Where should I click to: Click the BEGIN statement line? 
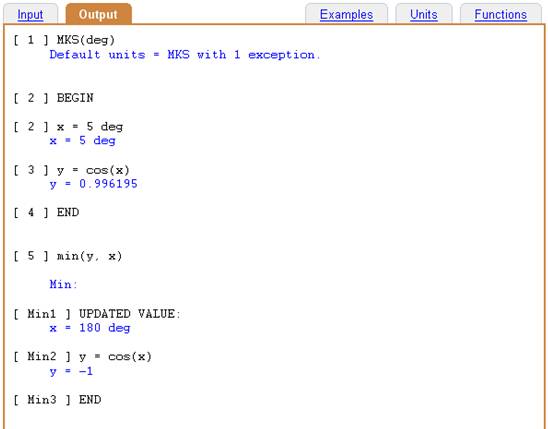click(53, 98)
